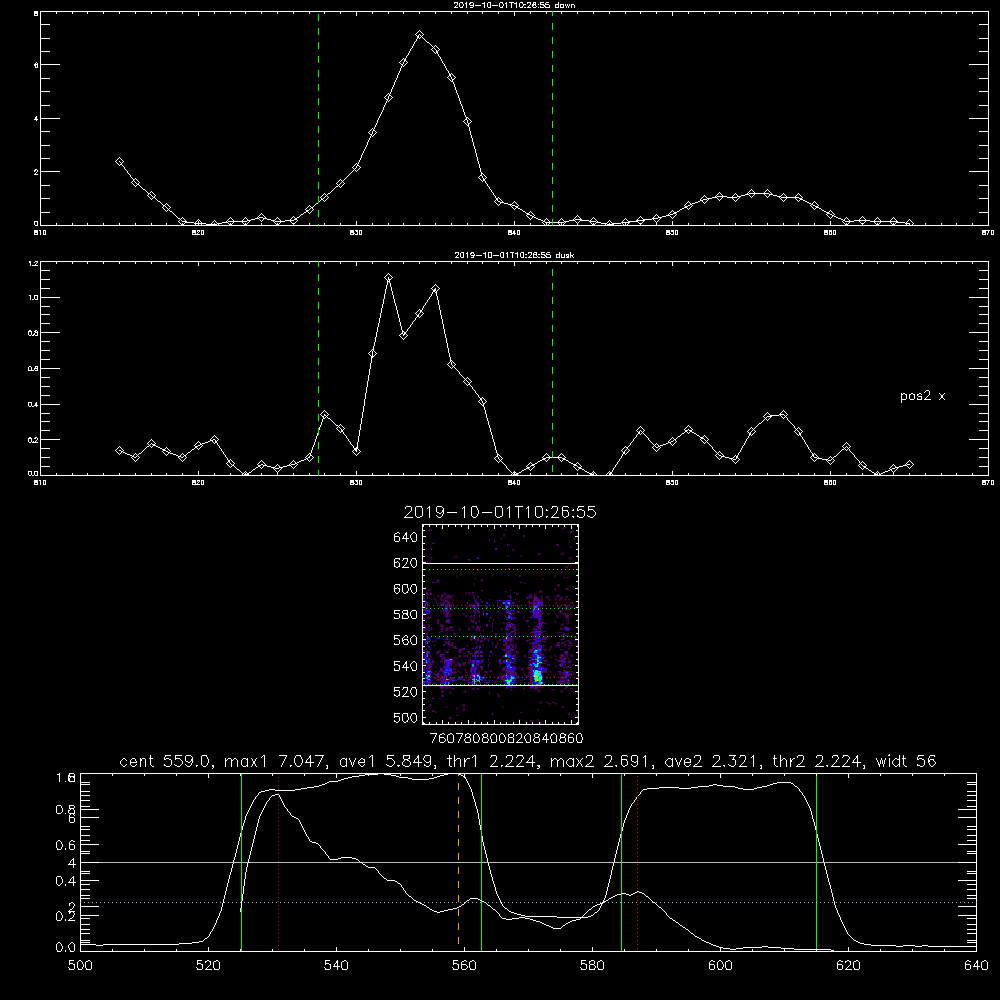Viewport: 1000px width, 1000px height.
Task: Click the spectrogram y-axis label '560'
Action: (x=406, y=640)
